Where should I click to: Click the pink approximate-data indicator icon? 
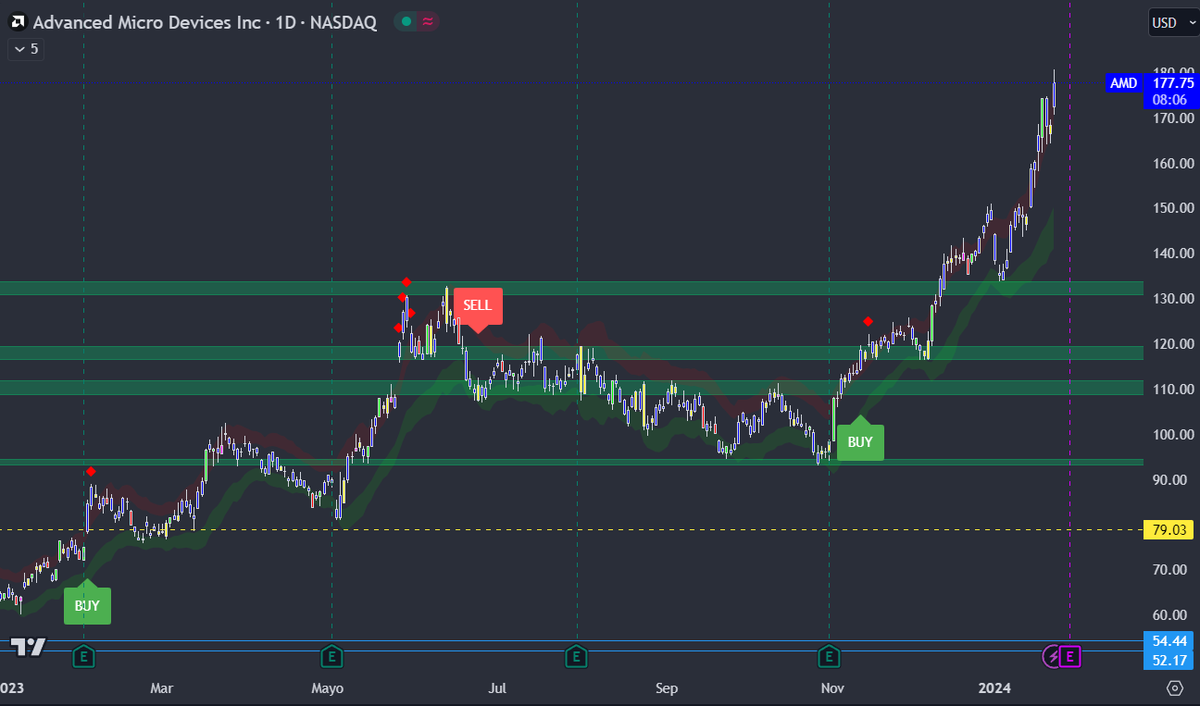(x=427, y=21)
